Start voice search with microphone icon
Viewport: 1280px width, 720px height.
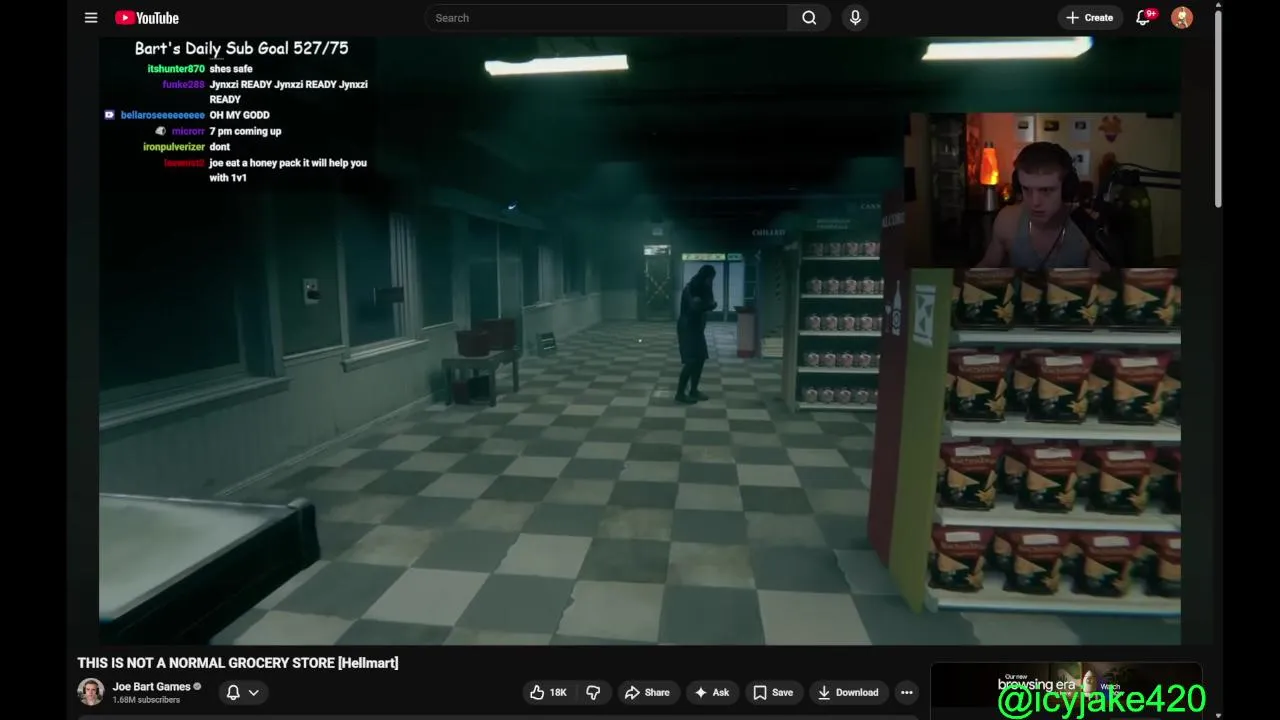[x=854, y=18]
